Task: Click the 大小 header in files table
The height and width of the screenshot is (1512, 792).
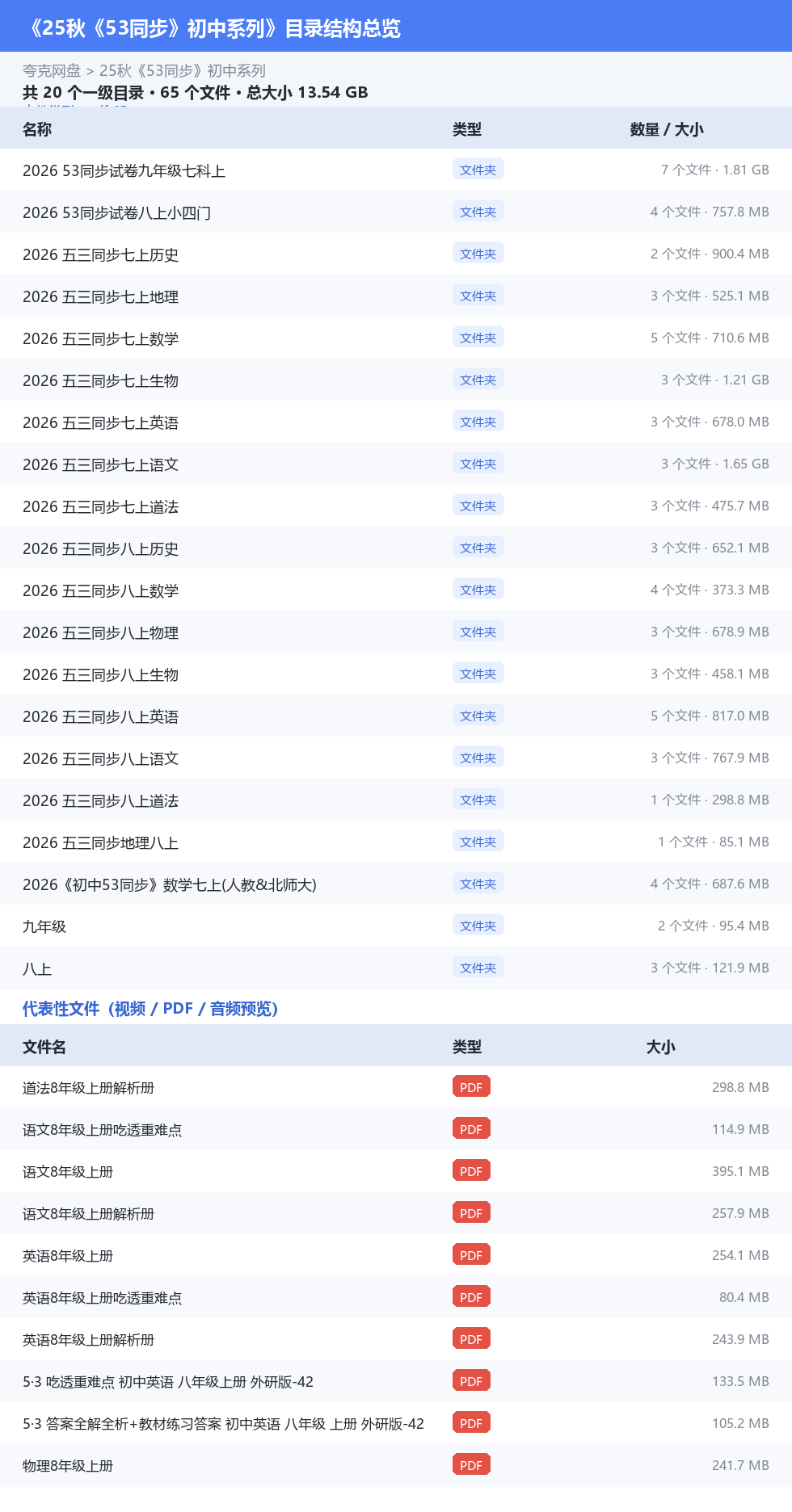Action: (x=661, y=1047)
